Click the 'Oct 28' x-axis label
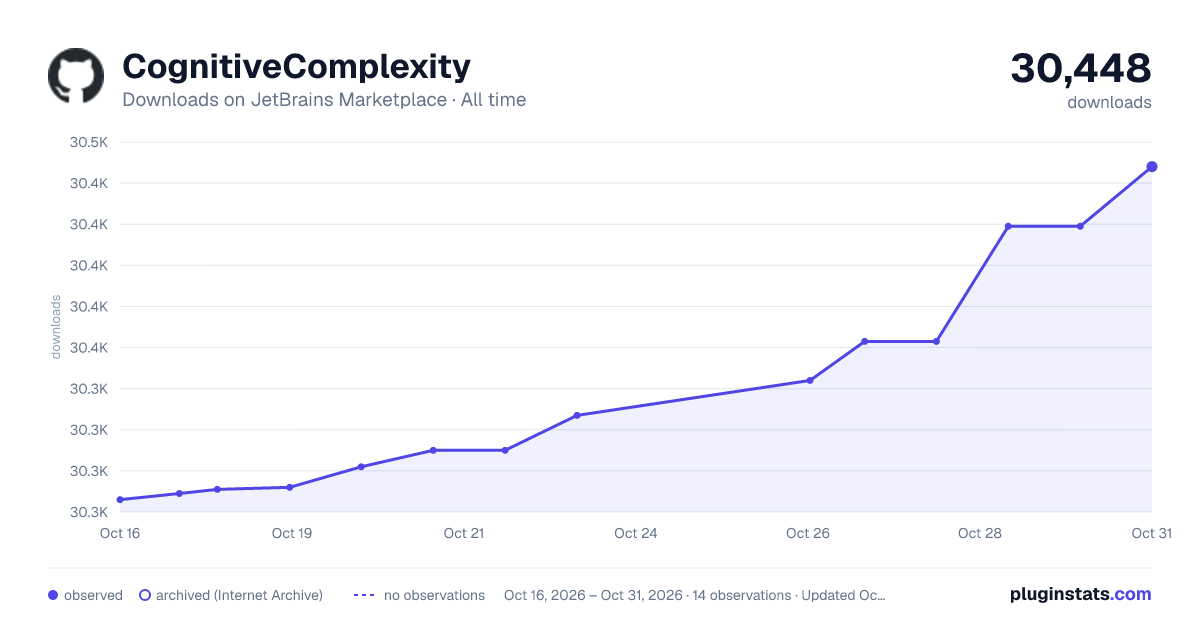 tap(980, 533)
